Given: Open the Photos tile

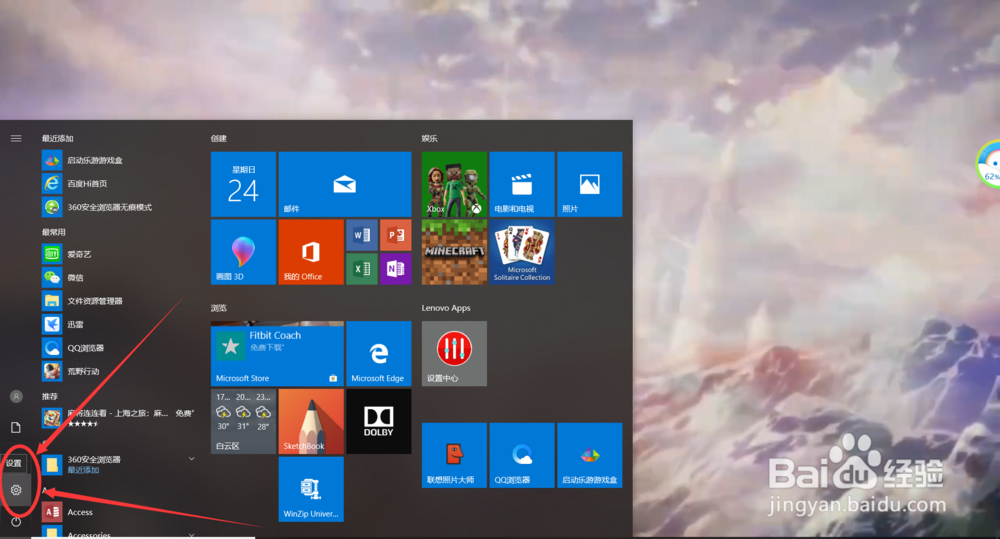Looking at the screenshot, I should [x=589, y=184].
